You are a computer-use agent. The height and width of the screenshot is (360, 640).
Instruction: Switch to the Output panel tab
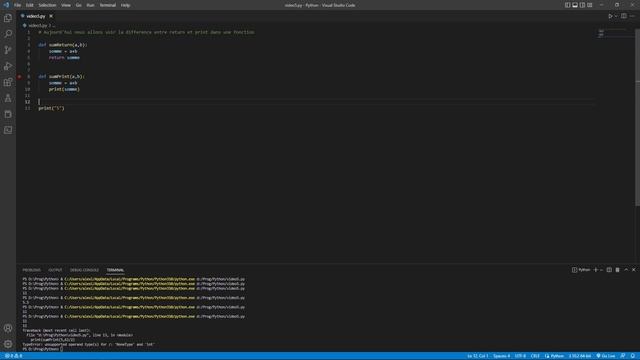tap(55, 270)
